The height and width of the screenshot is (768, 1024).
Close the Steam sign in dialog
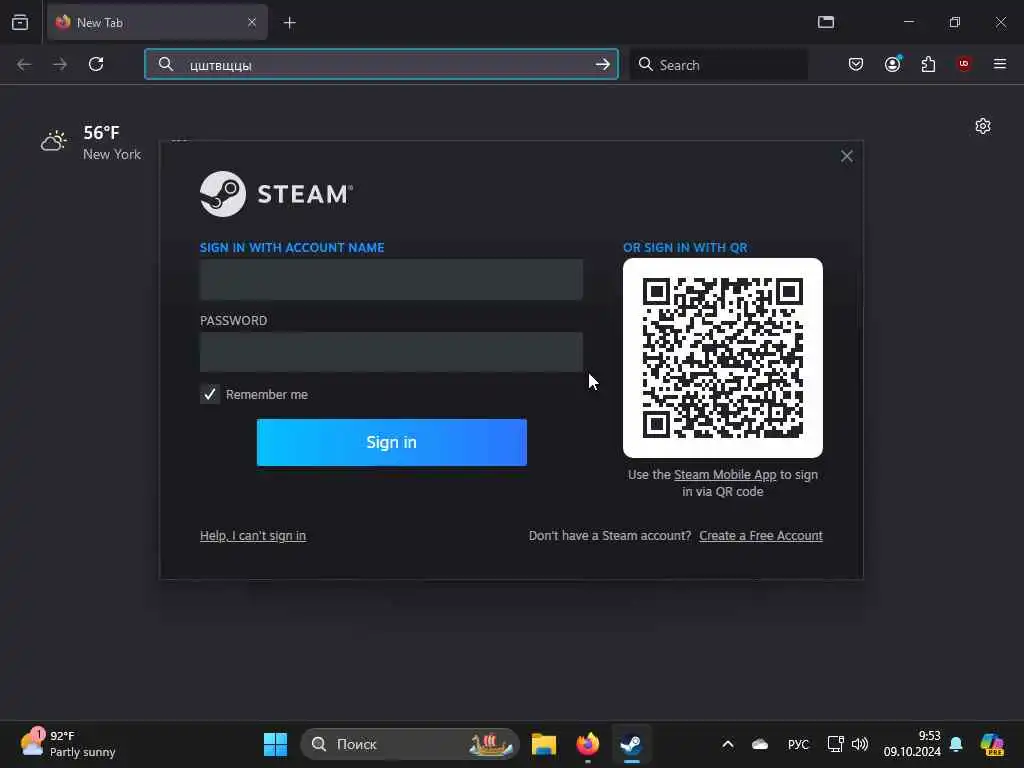point(846,156)
